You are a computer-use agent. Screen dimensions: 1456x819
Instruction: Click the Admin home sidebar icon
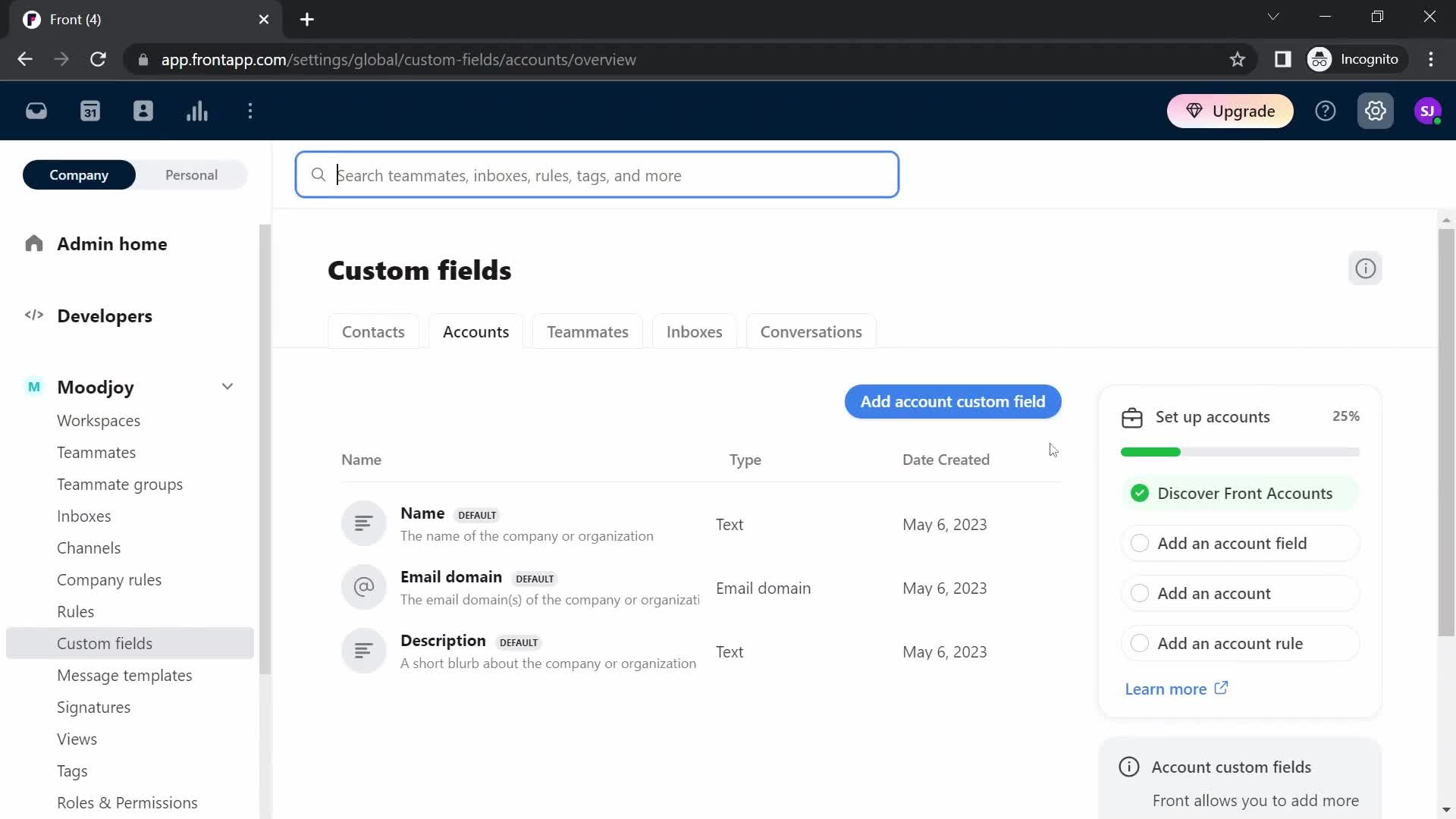coord(33,244)
